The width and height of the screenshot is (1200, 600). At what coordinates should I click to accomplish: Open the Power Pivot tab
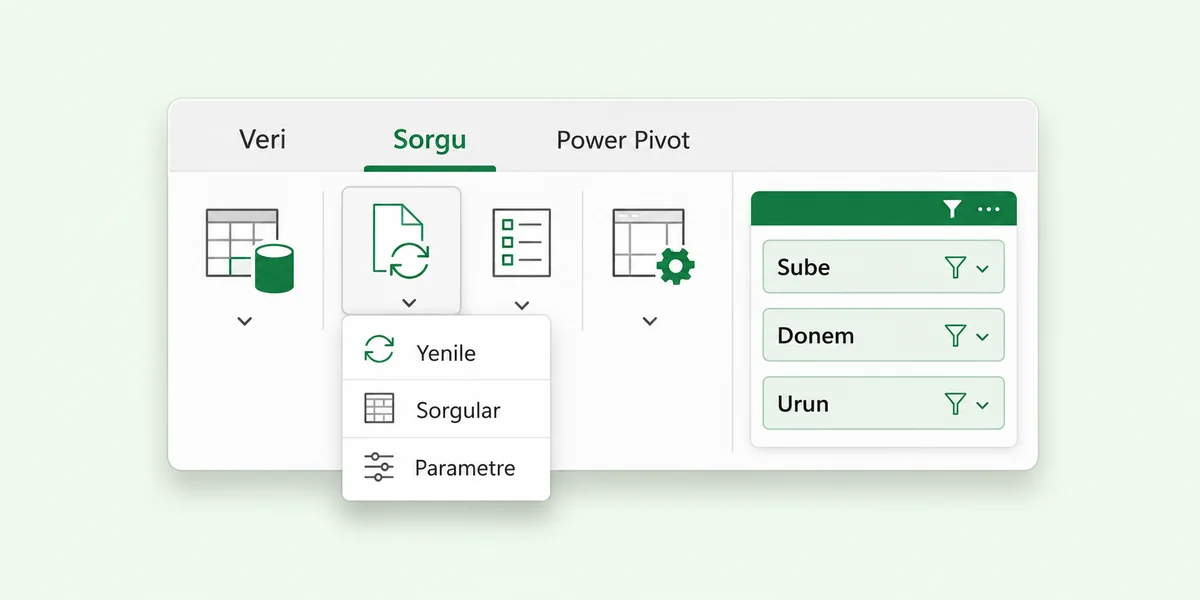pos(623,139)
